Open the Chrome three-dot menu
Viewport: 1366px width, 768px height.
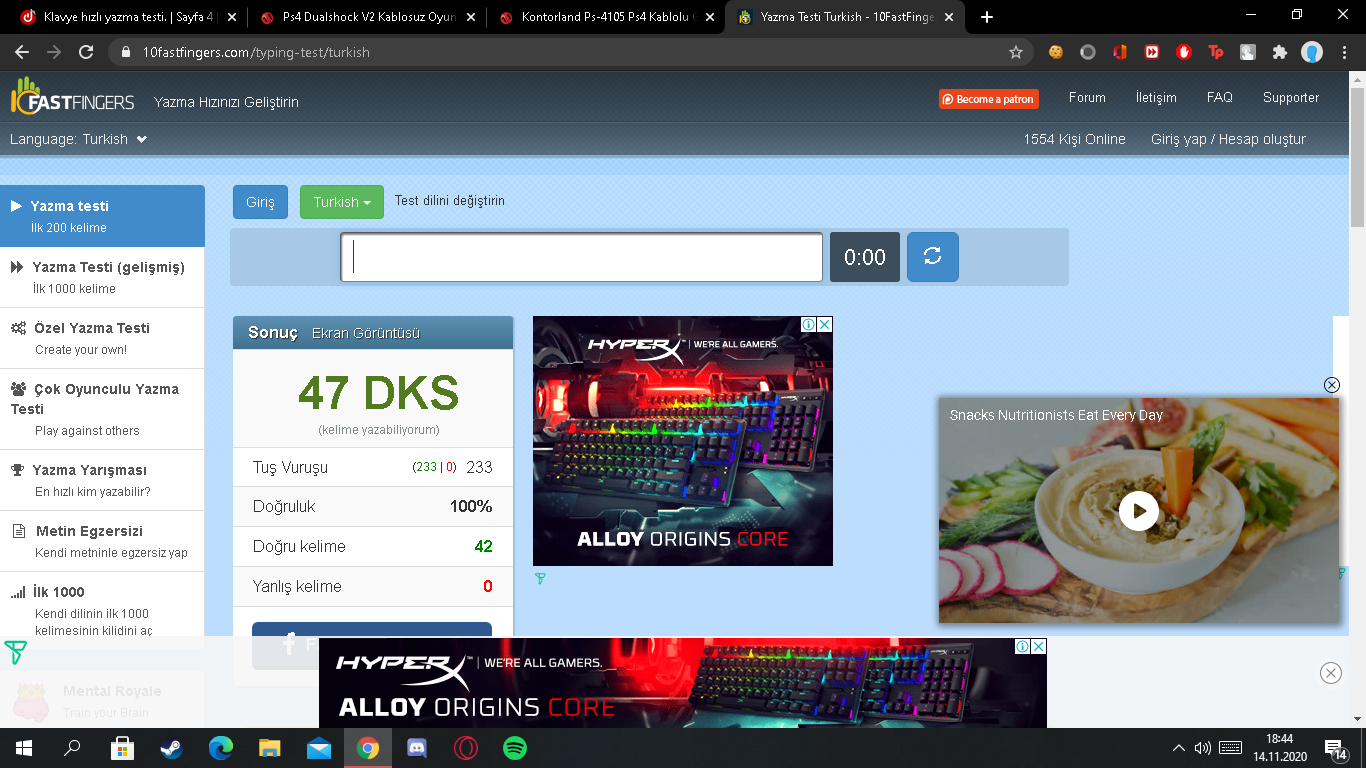tap(1344, 52)
